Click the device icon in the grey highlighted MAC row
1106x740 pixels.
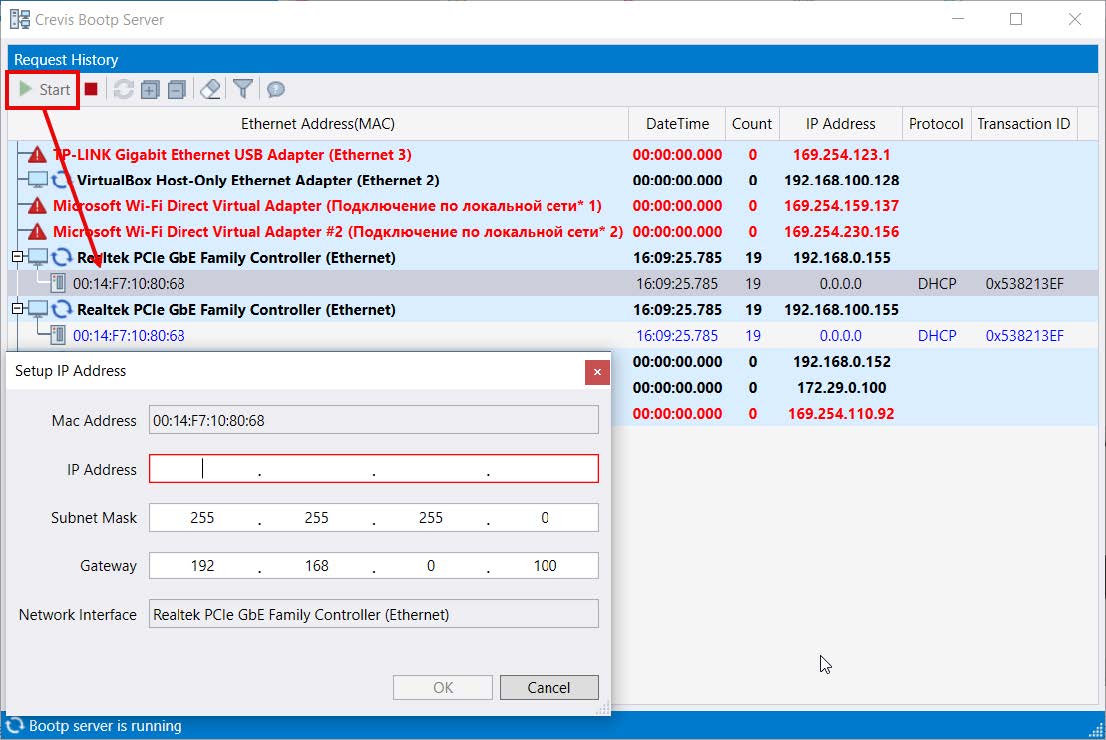coord(58,284)
